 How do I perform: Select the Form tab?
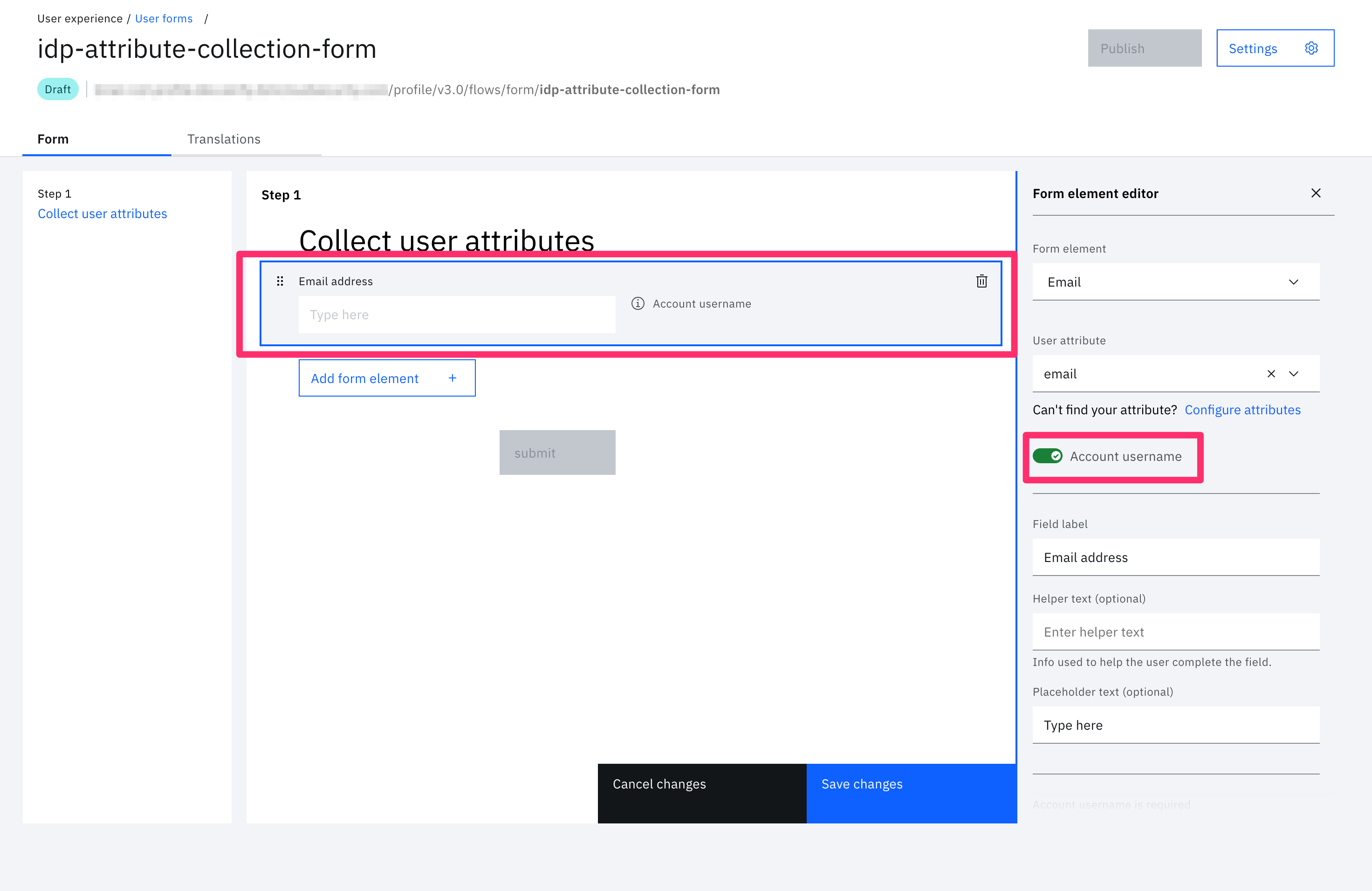click(x=53, y=139)
